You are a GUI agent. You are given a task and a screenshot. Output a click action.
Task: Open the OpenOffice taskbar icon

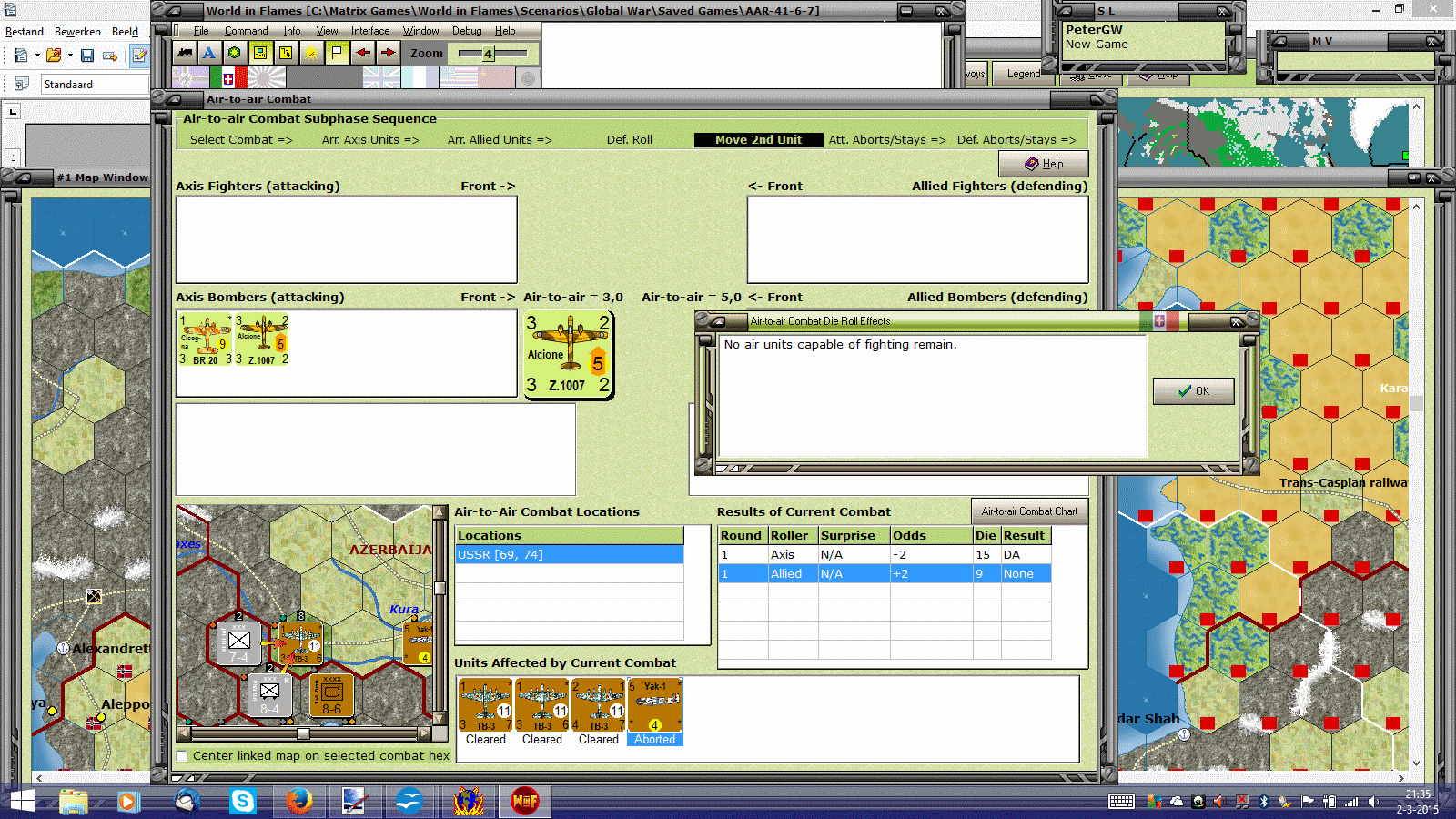(x=409, y=801)
